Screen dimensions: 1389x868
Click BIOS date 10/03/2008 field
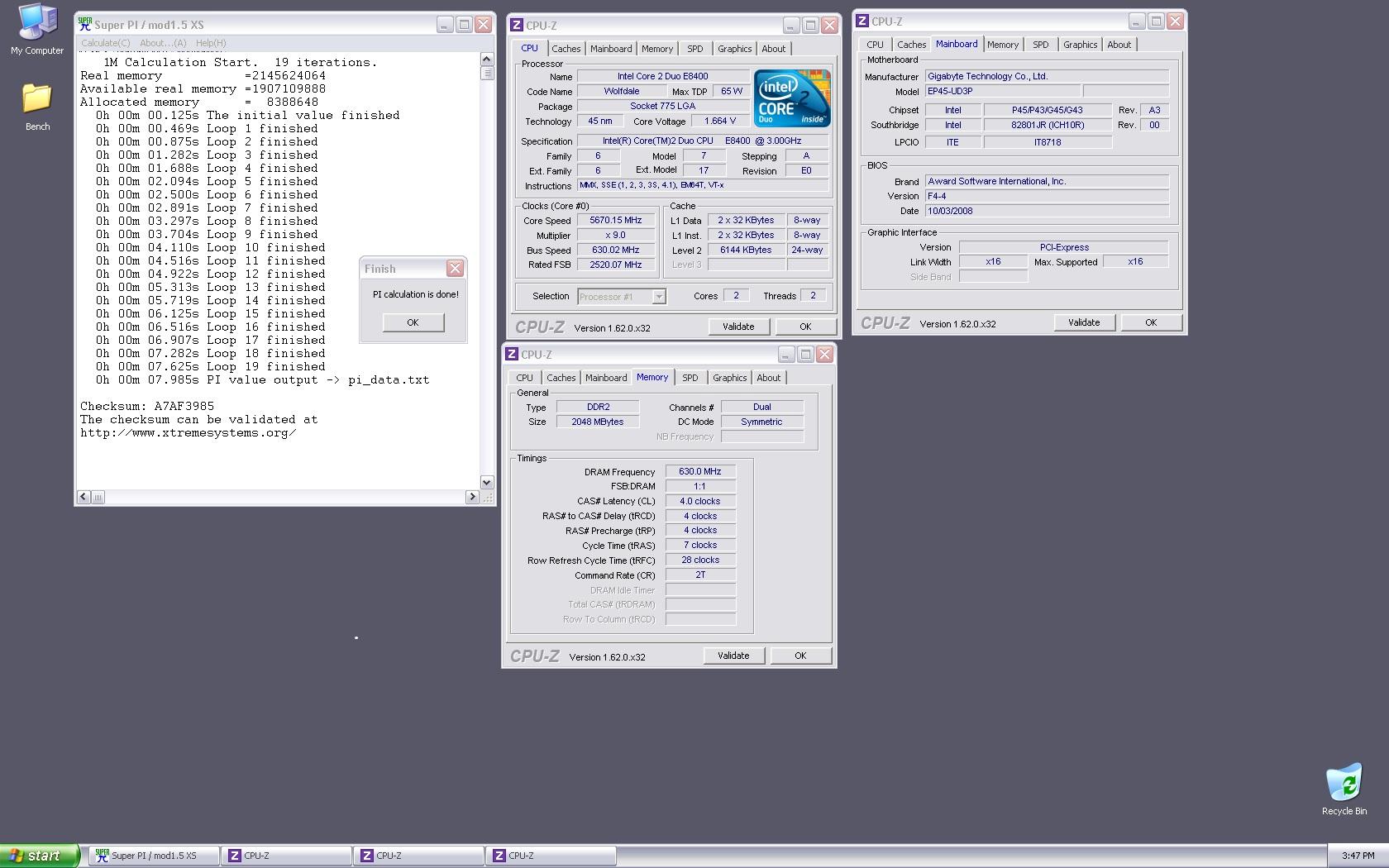(1047, 211)
